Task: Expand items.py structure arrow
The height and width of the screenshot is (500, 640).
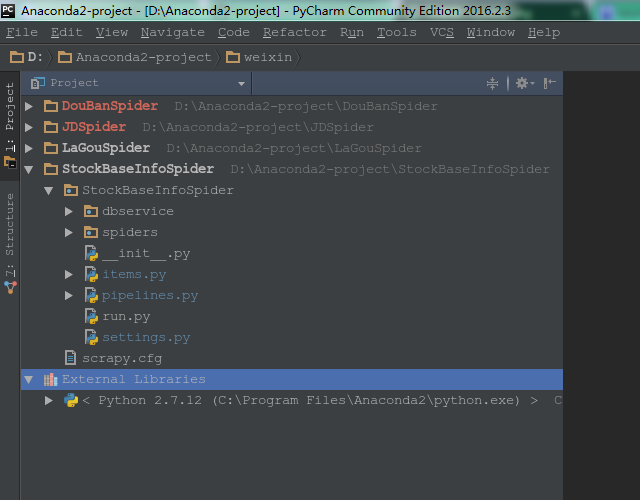Action: coord(69,275)
